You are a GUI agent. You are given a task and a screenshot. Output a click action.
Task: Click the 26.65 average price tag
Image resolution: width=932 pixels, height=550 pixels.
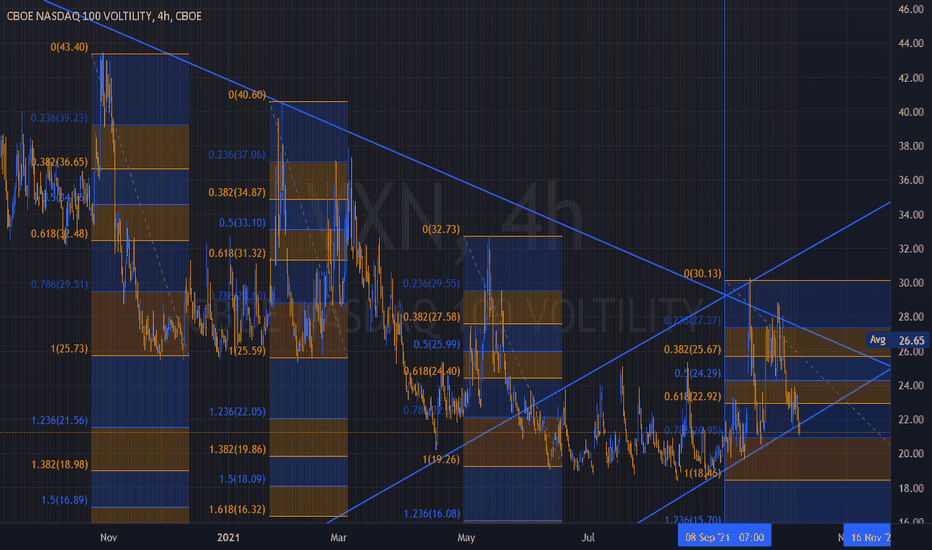coord(912,340)
